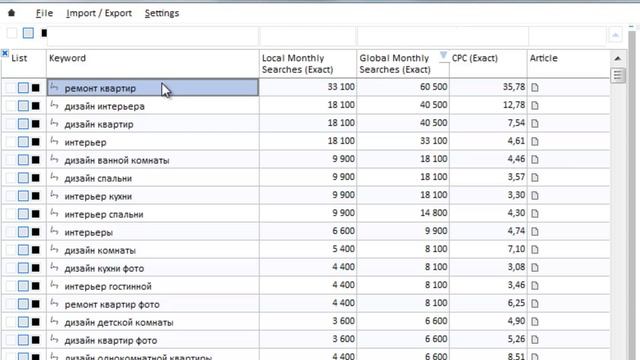Click the keyword filter input field

pyautogui.click(x=153, y=36)
